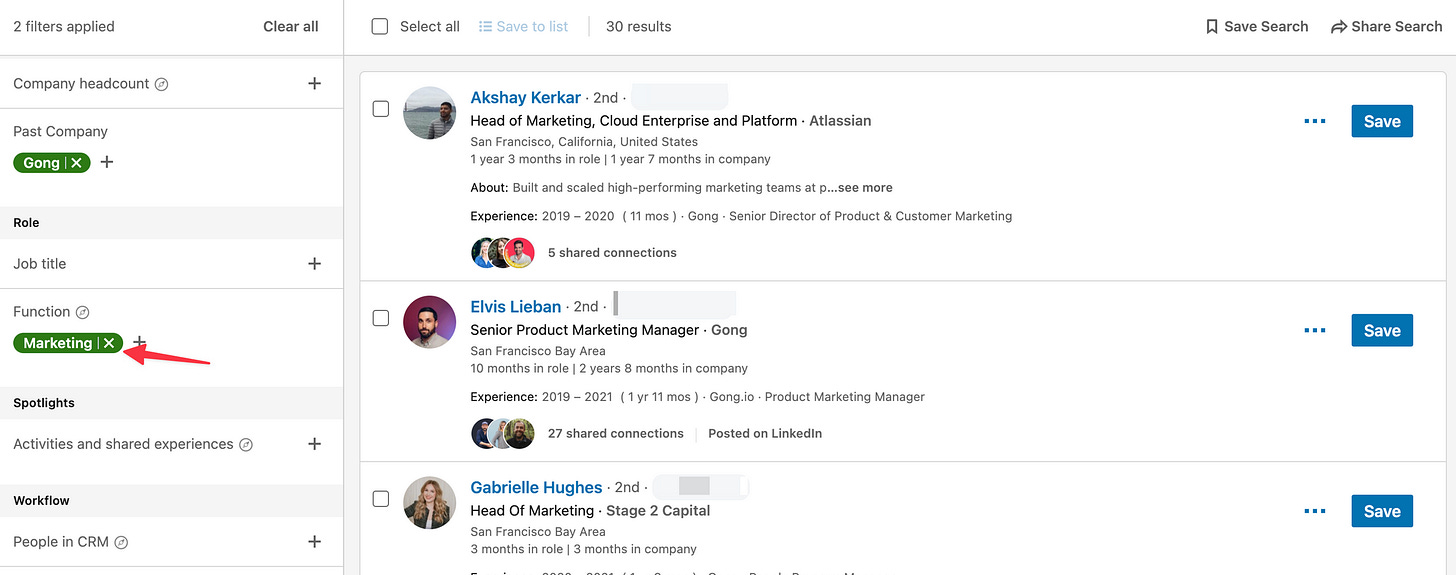
Task: Click the 2 filters applied text
Action: pyautogui.click(x=64, y=27)
